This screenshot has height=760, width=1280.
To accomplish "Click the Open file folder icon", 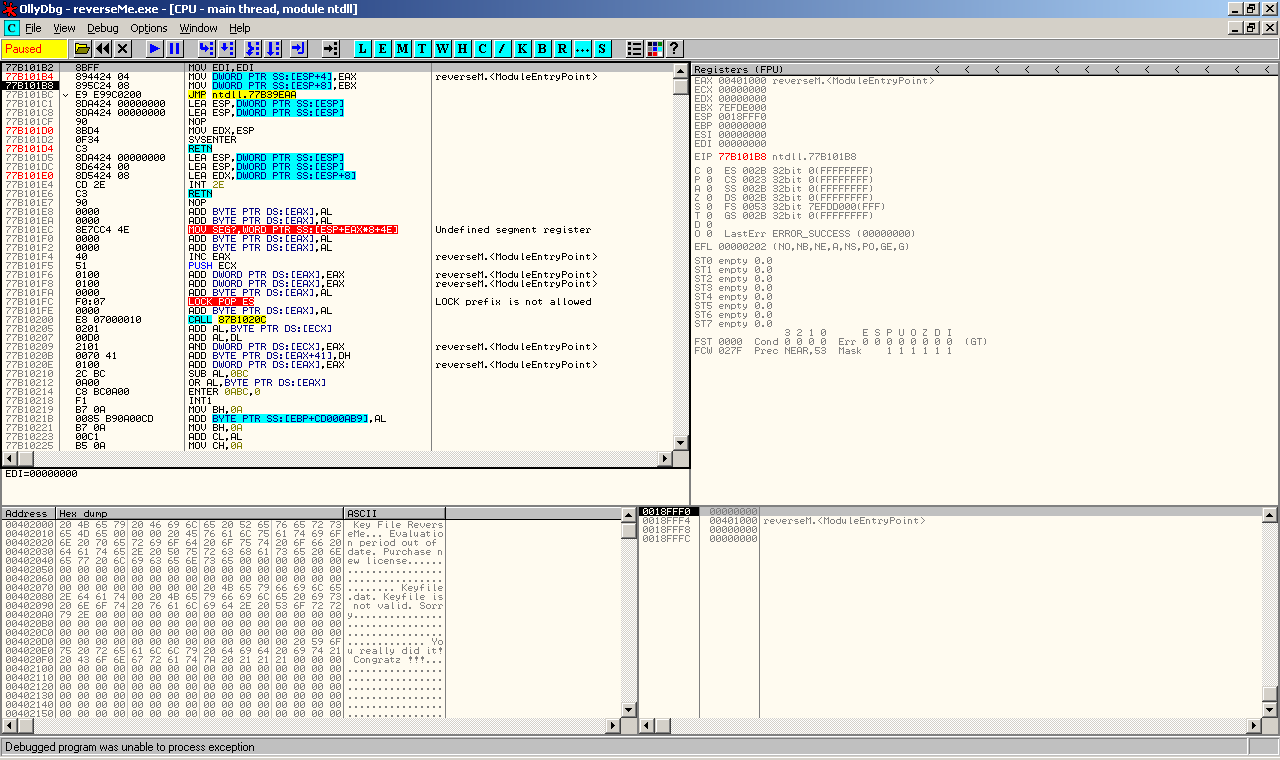I will (82, 48).
